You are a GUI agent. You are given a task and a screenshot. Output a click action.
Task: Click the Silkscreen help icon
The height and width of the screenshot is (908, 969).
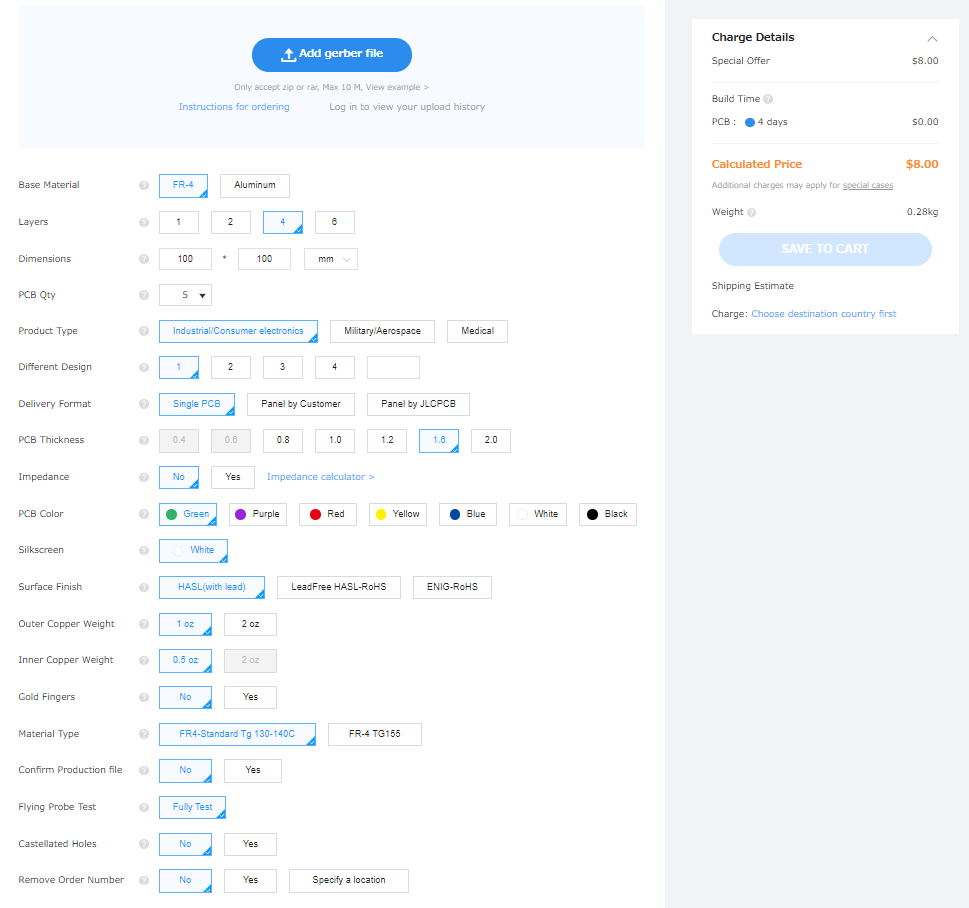[x=144, y=551]
